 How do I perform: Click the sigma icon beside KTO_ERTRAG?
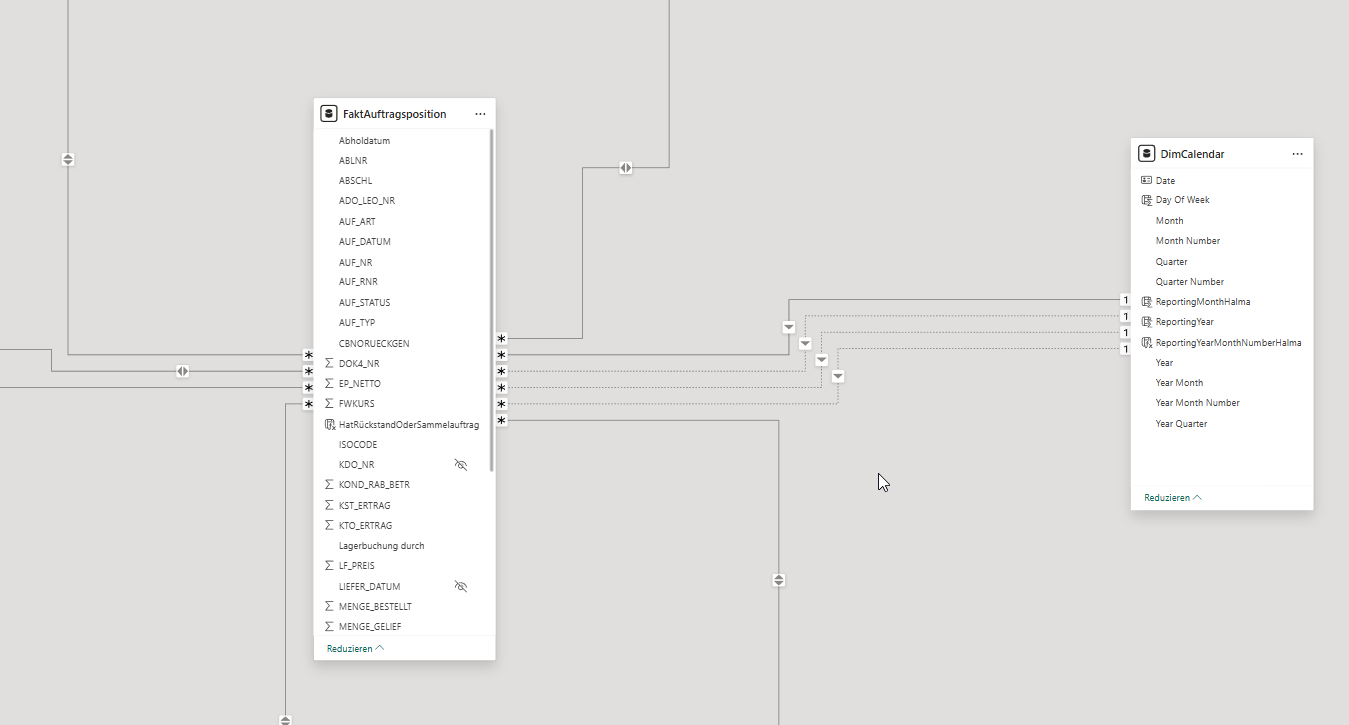329,525
